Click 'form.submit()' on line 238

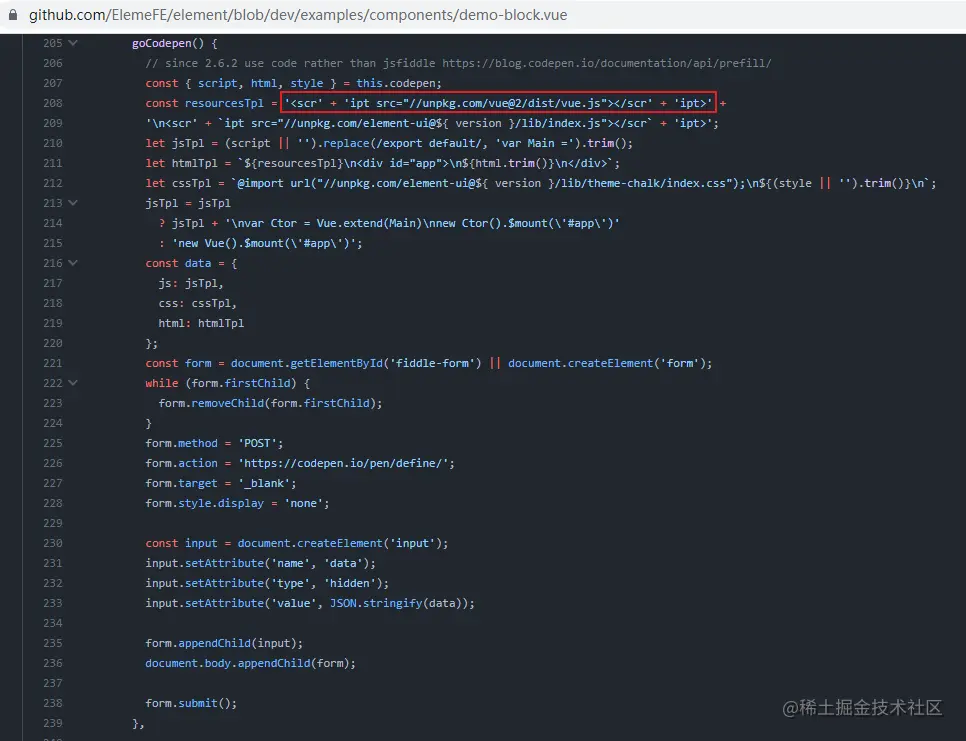point(188,703)
